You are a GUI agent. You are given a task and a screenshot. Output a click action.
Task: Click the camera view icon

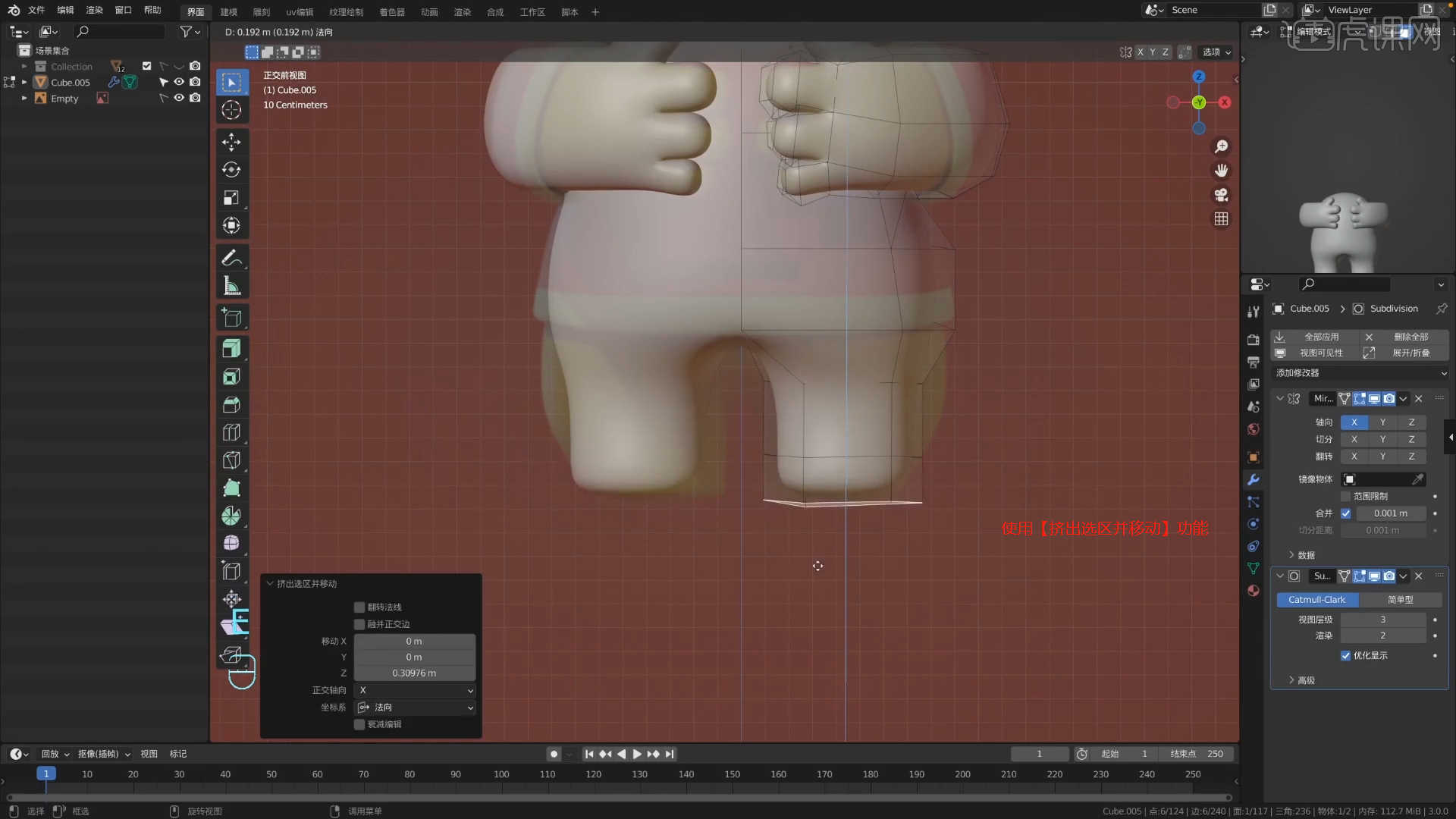click(x=1221, y=195)
